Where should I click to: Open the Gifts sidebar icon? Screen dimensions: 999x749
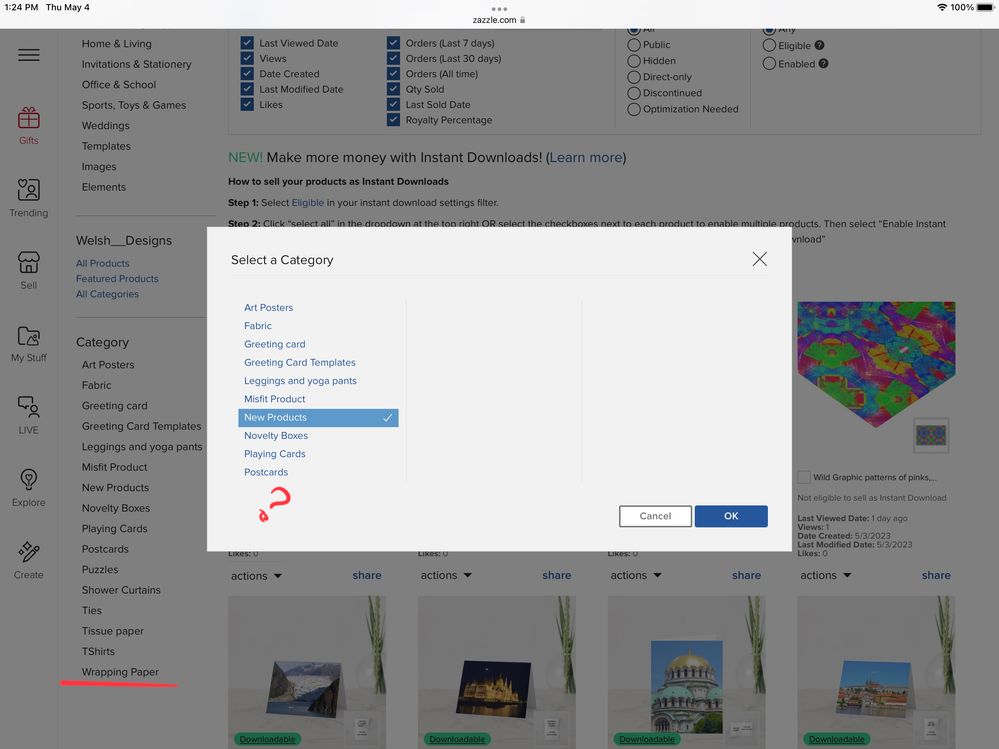[x=29, y=119]
